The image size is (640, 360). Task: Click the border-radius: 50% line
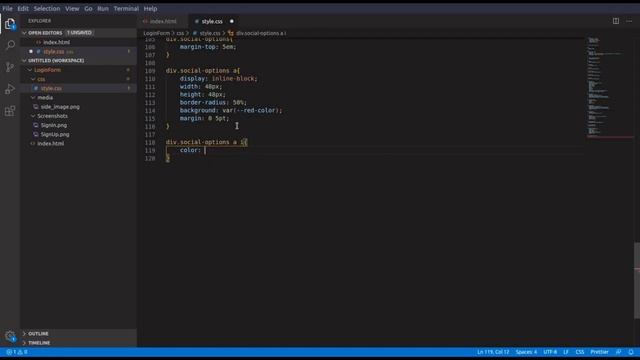pos(213,102)
